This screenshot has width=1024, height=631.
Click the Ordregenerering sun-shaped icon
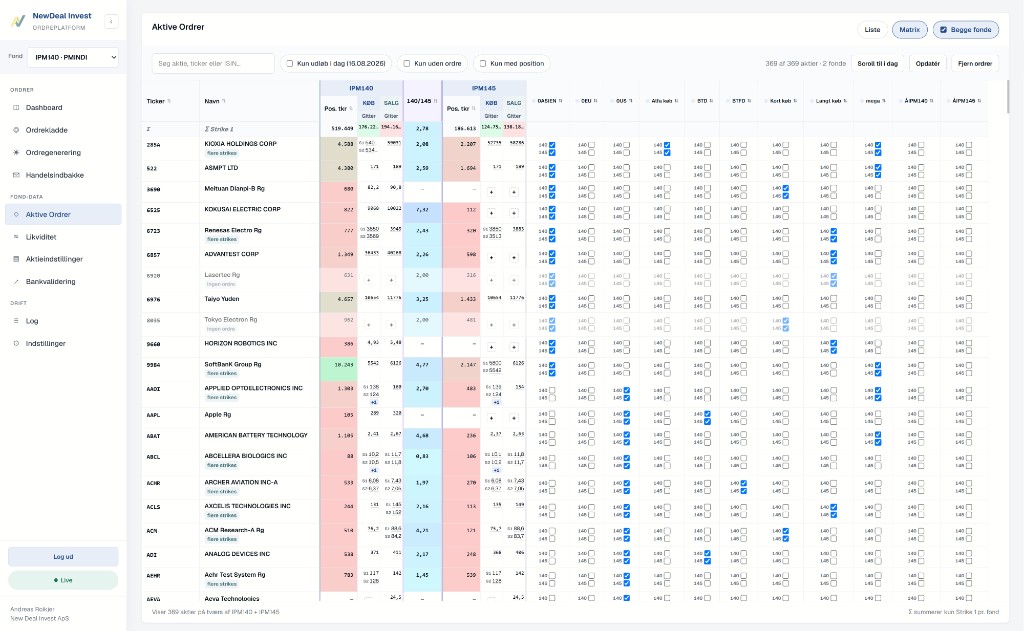[x=16, y=152]
